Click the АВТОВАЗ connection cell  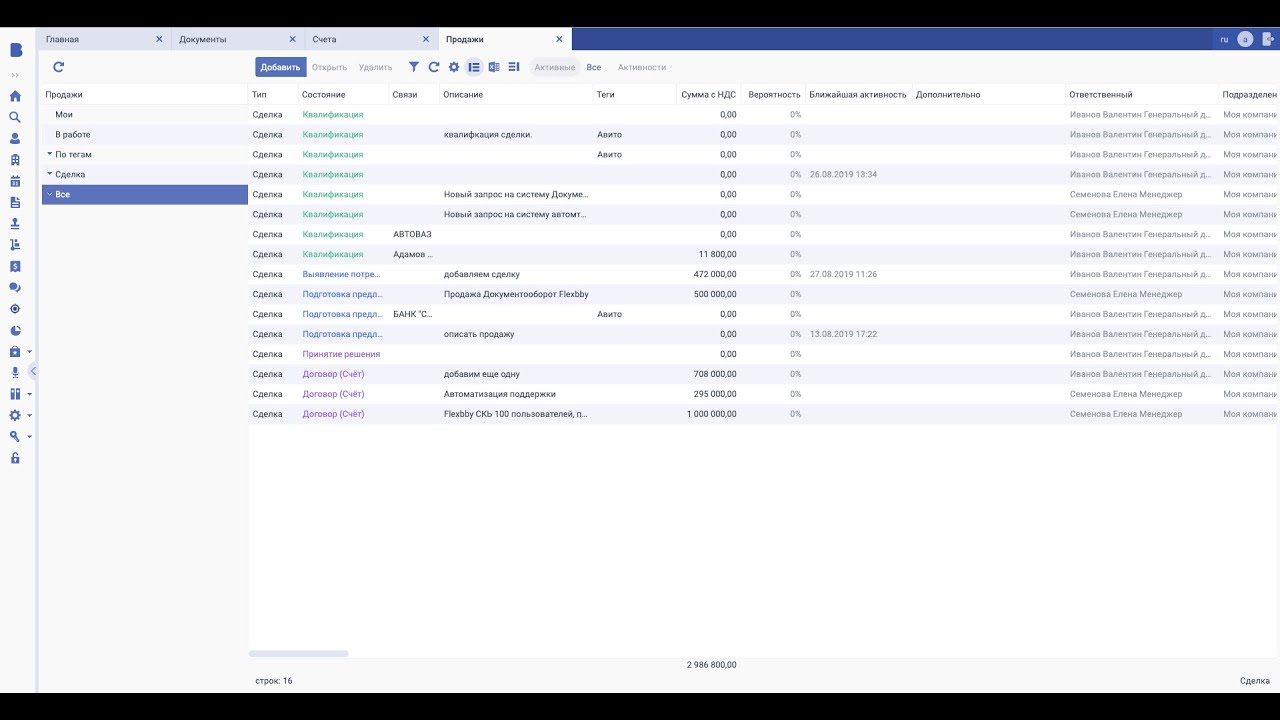pyautogui.click(x=413, y=234)
